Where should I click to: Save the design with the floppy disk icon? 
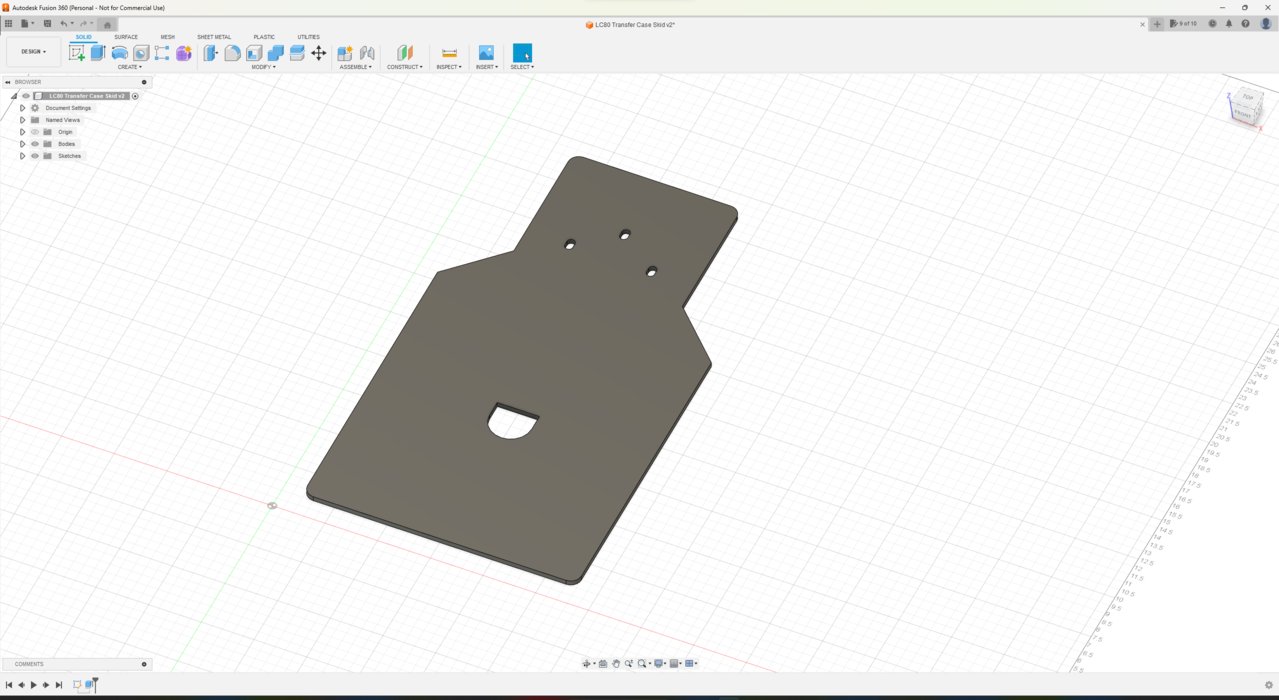46,24
